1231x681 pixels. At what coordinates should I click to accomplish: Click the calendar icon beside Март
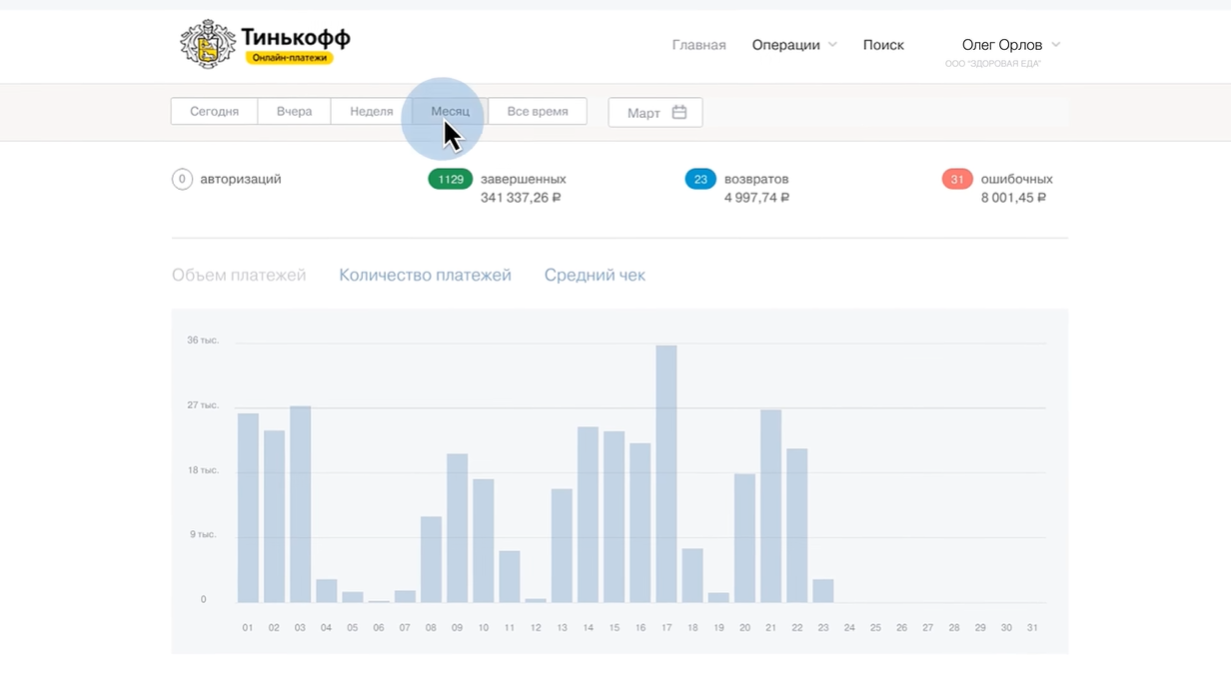(x=679, y=112)
